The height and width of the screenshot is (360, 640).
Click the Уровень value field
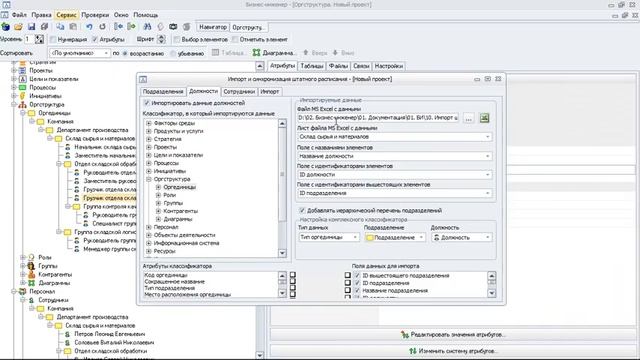point(29,39)
